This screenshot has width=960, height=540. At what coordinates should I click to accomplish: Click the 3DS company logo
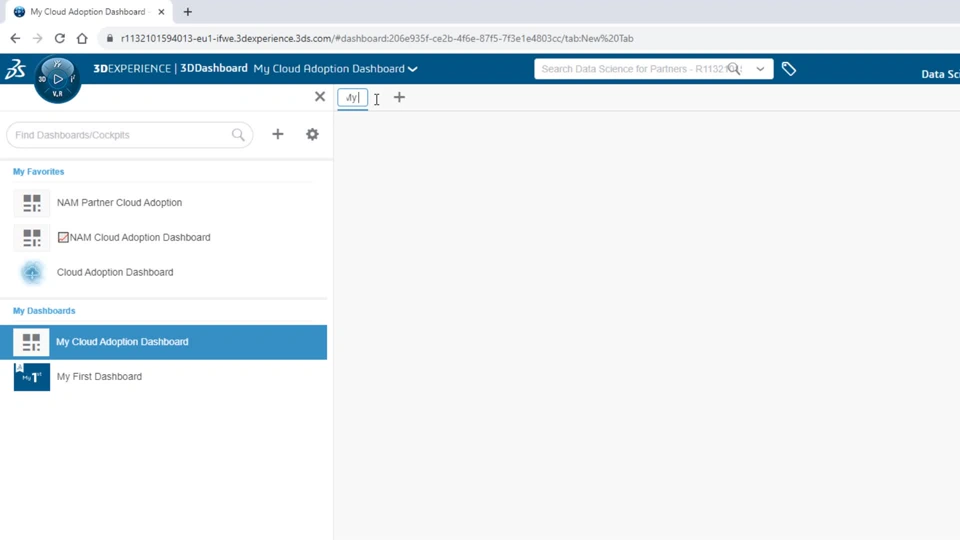coord(15,69)
